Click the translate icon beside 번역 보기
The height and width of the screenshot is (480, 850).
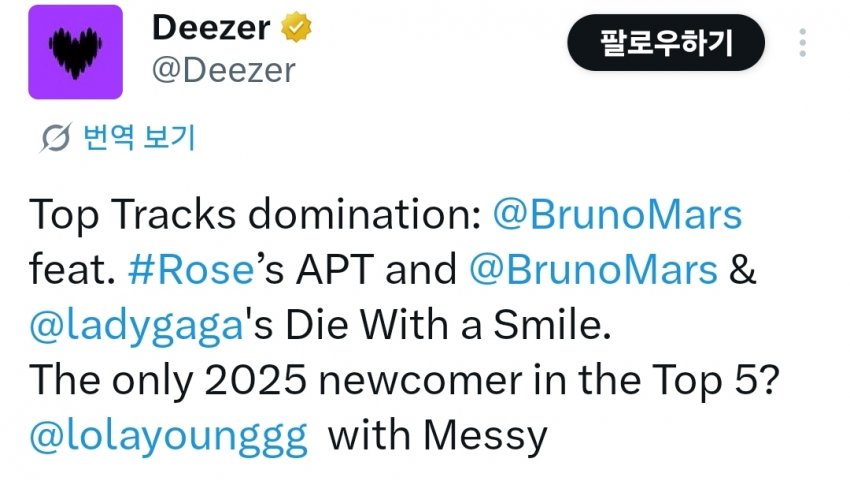tap(56, 138)
